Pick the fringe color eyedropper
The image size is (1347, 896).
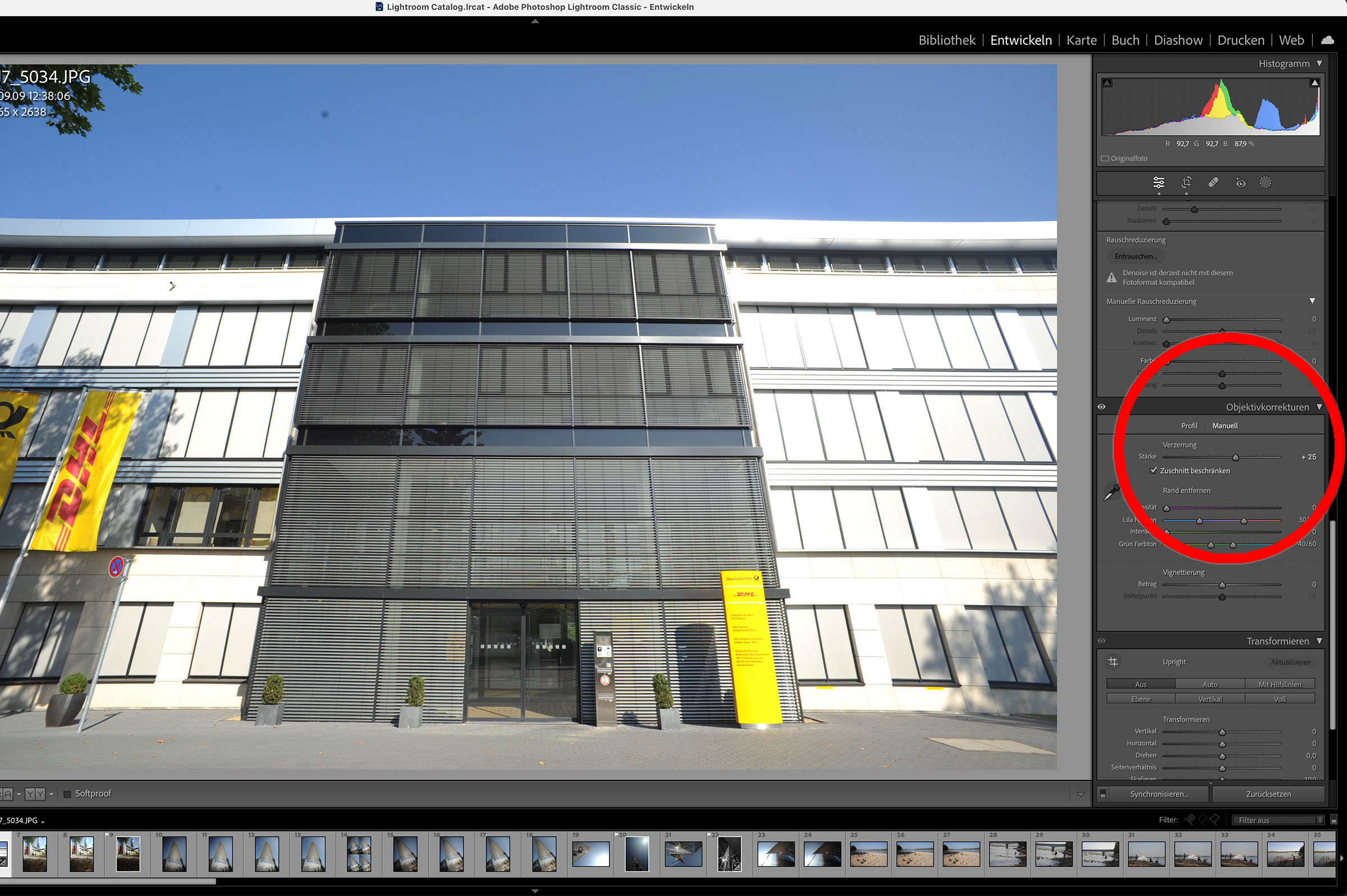pyautogui.click(x=1111, y=492)
